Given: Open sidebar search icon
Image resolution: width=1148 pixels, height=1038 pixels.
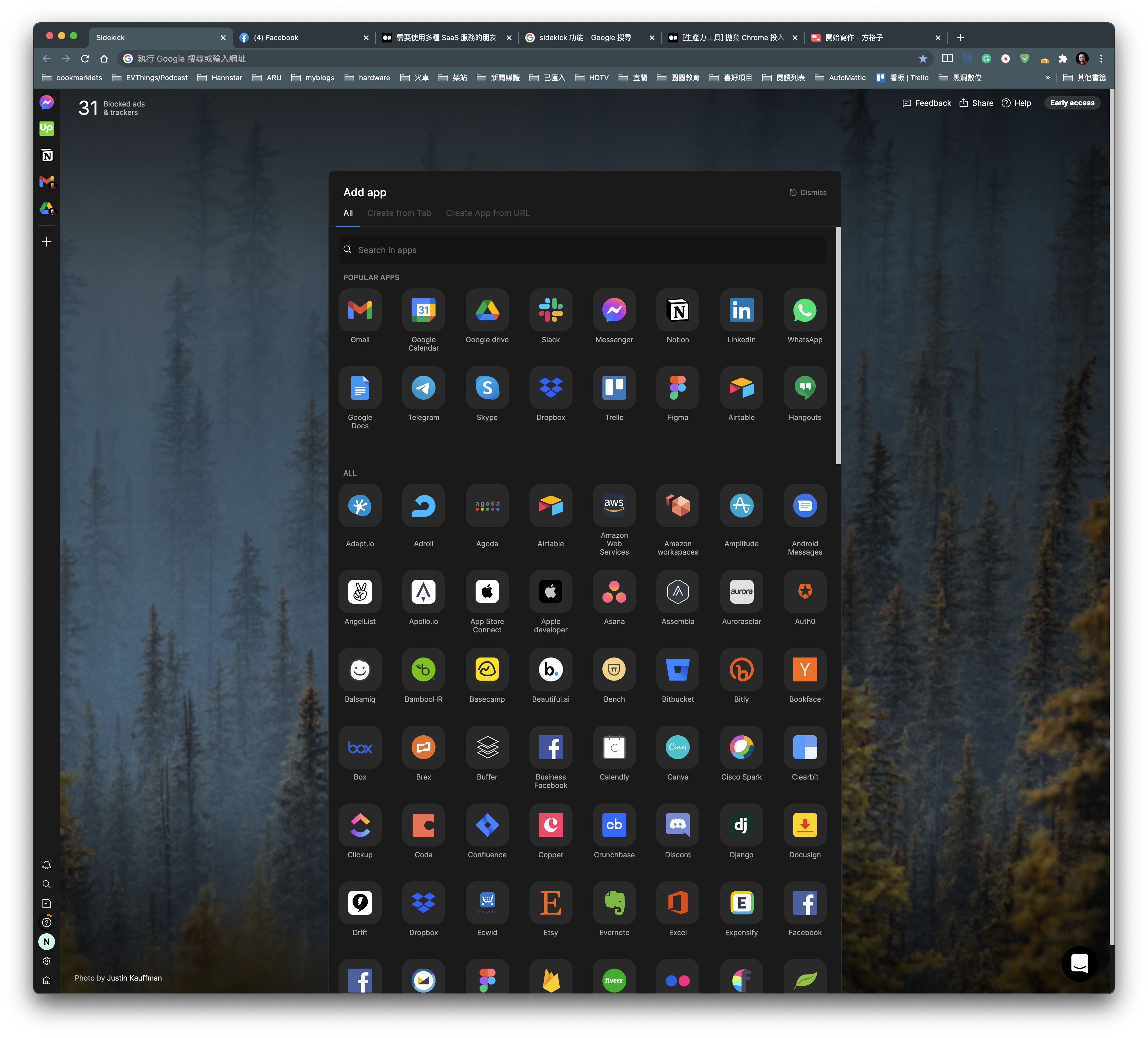Looking at the screenshot, I should (x=47, y=884).
